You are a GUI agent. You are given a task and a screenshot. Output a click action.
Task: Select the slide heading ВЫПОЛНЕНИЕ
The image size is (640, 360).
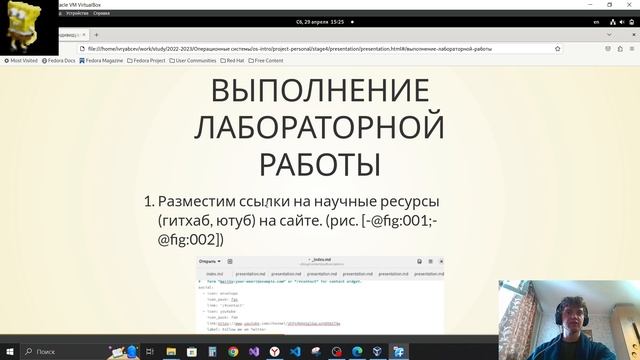[320, 91]
